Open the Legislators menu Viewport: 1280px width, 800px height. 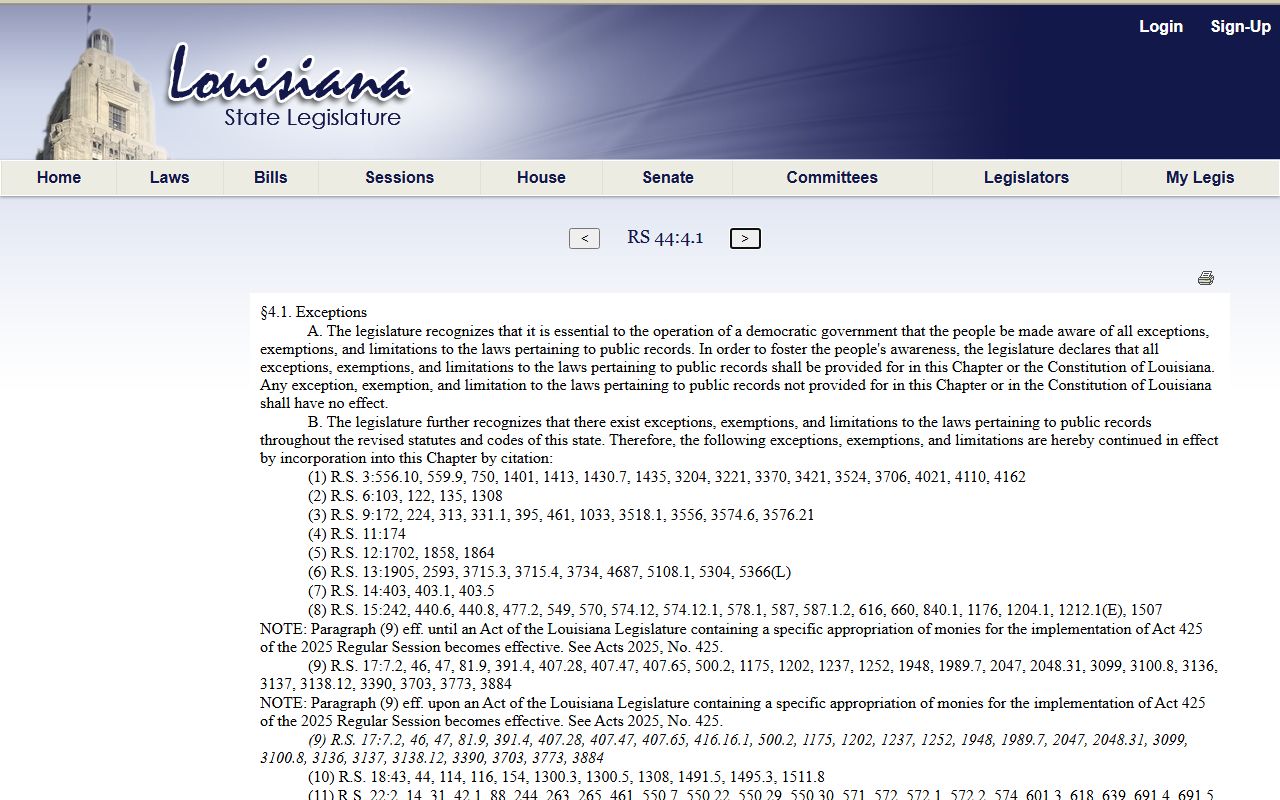tap(1026, 177)
